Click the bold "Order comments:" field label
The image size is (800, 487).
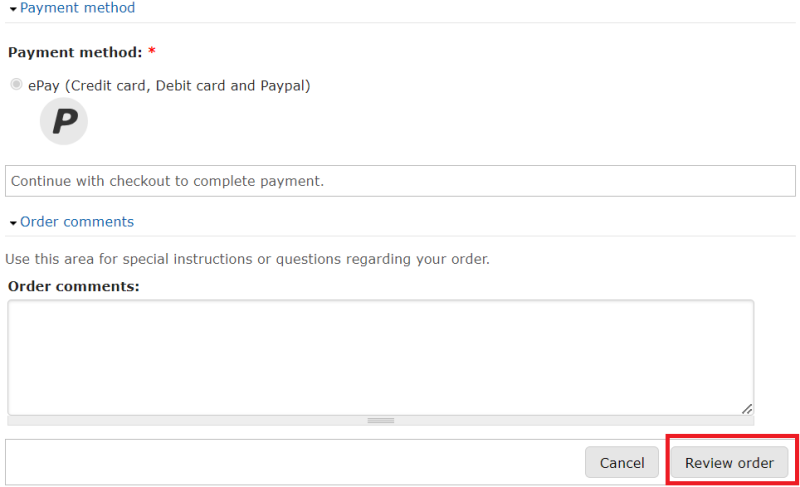pyautogui.click(x=73, y=287)
